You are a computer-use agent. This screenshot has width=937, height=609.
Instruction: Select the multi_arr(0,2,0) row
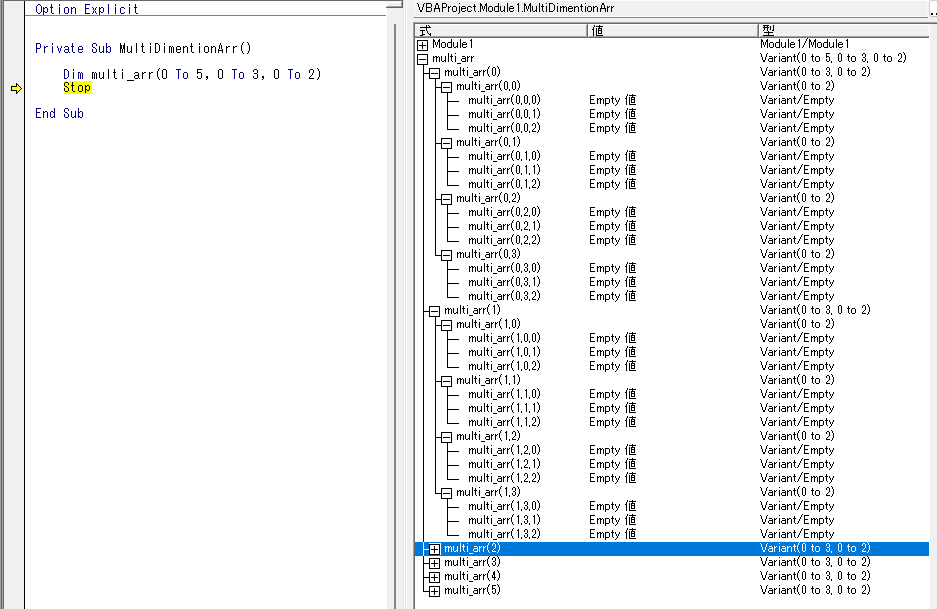672,212
